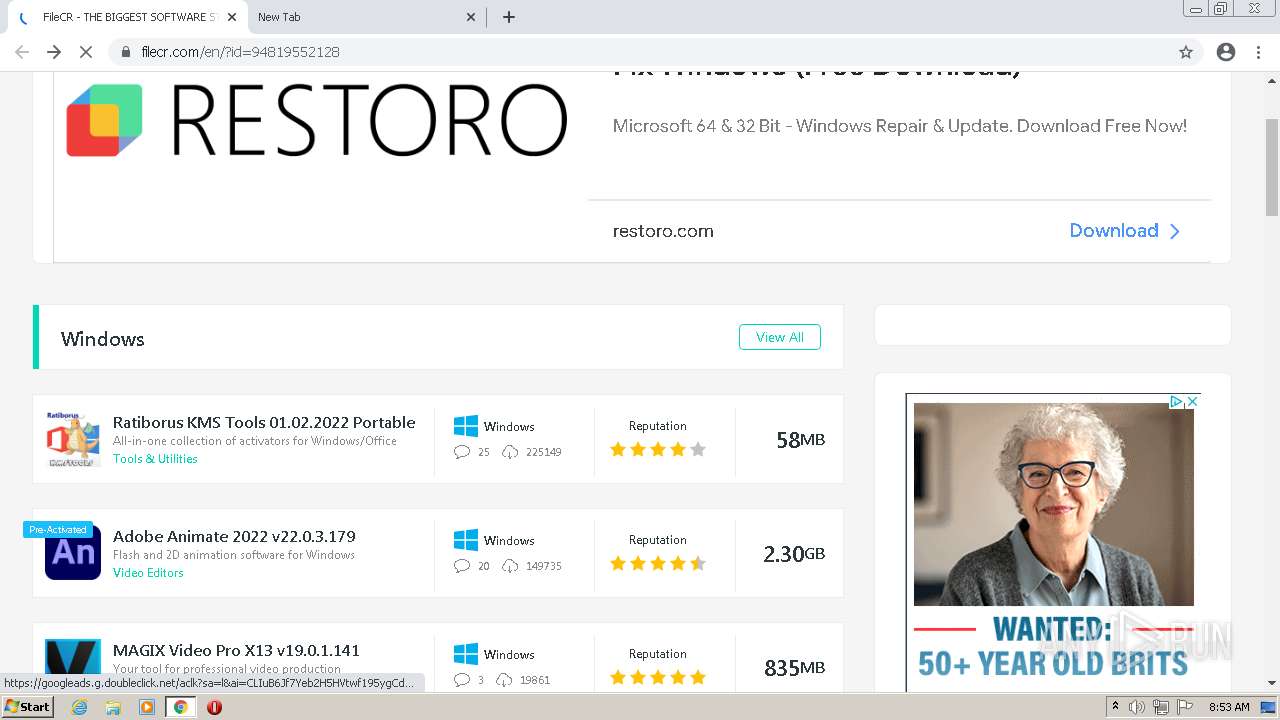
Task: Click restoro.com advertiser text
Action: tap(663, 231)
